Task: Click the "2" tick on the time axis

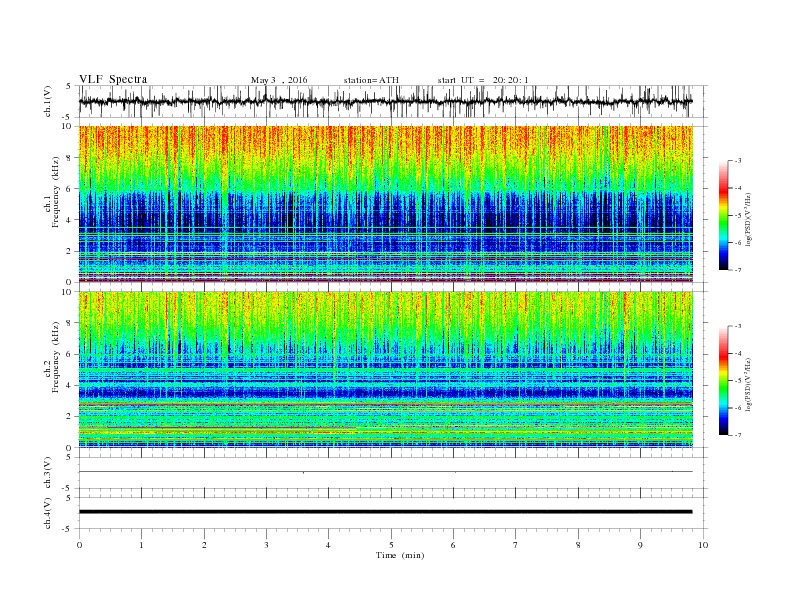Action: 204,545
